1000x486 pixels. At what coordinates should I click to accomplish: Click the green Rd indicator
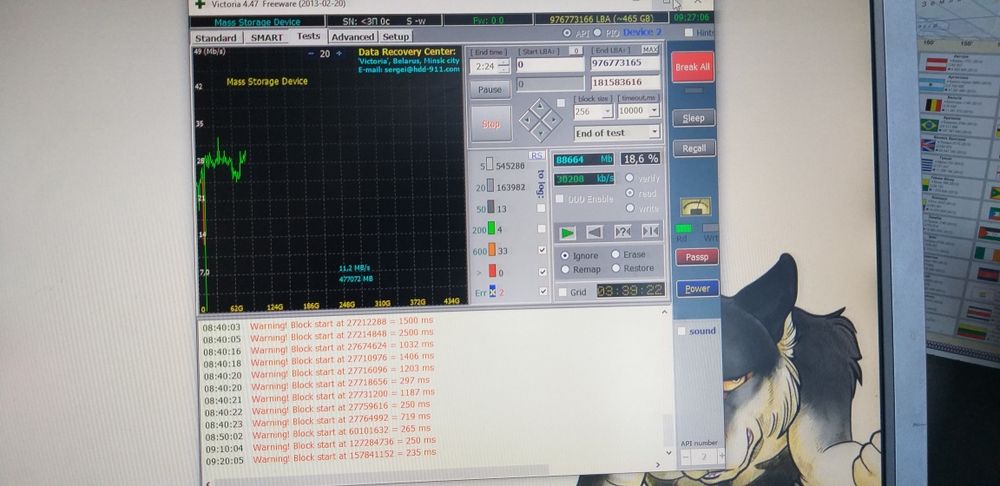click(x=683, y=228)
